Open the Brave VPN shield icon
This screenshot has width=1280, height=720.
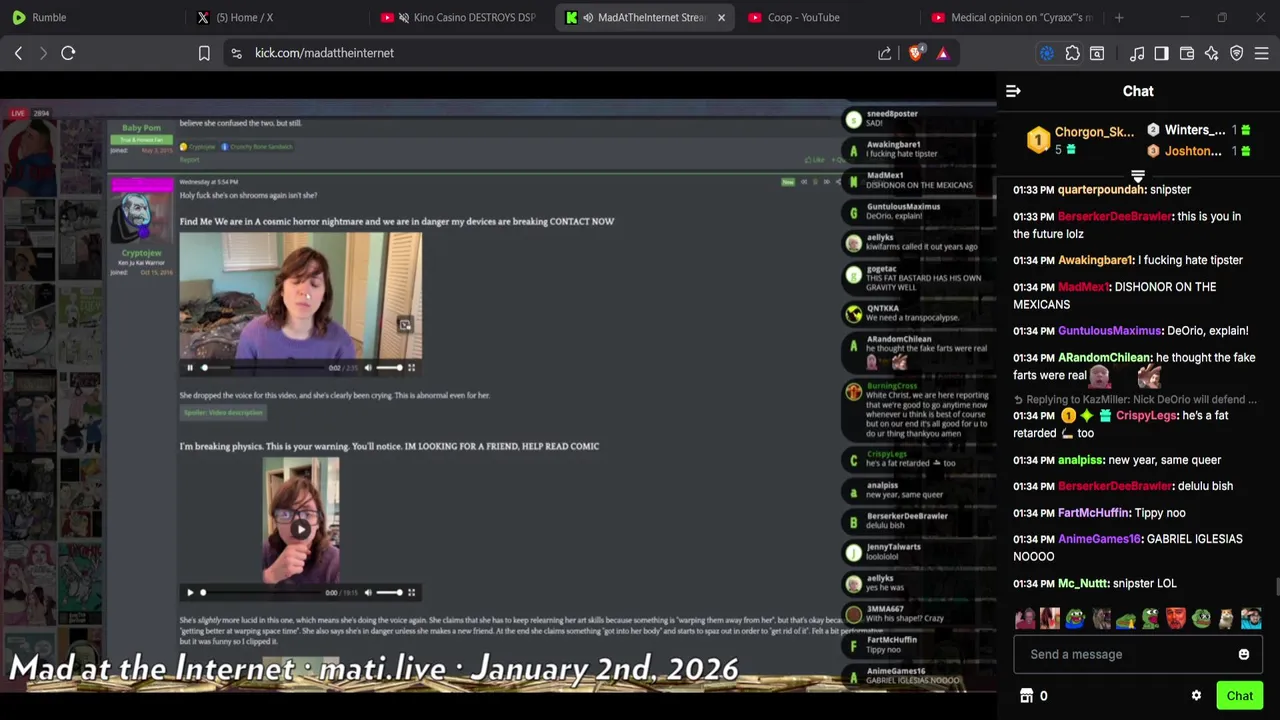point(1237,53)
